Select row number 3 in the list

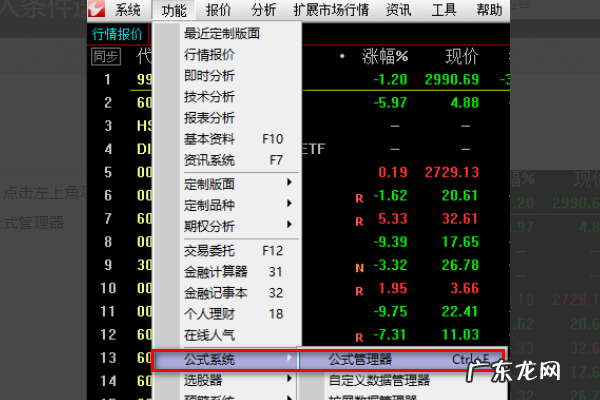[x=108, y=126]
